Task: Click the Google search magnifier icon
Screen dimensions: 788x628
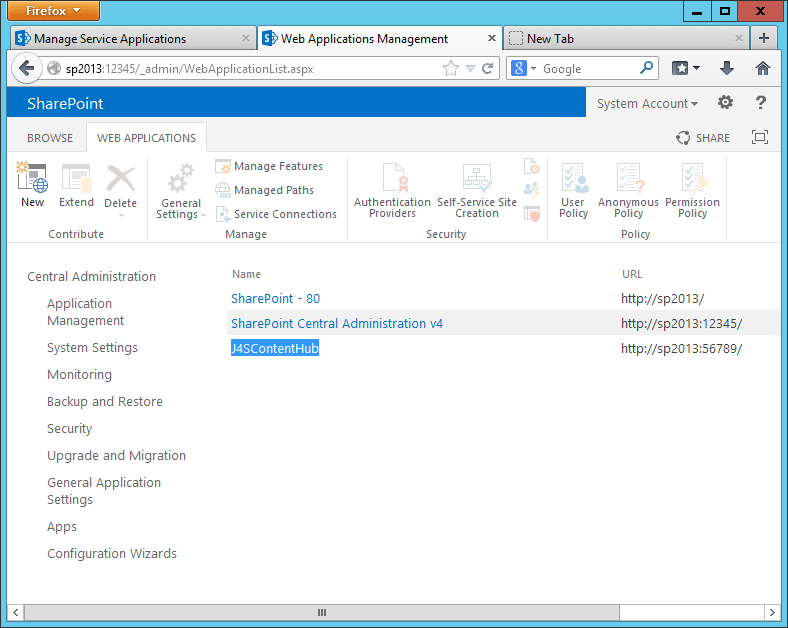Action: 646,67
